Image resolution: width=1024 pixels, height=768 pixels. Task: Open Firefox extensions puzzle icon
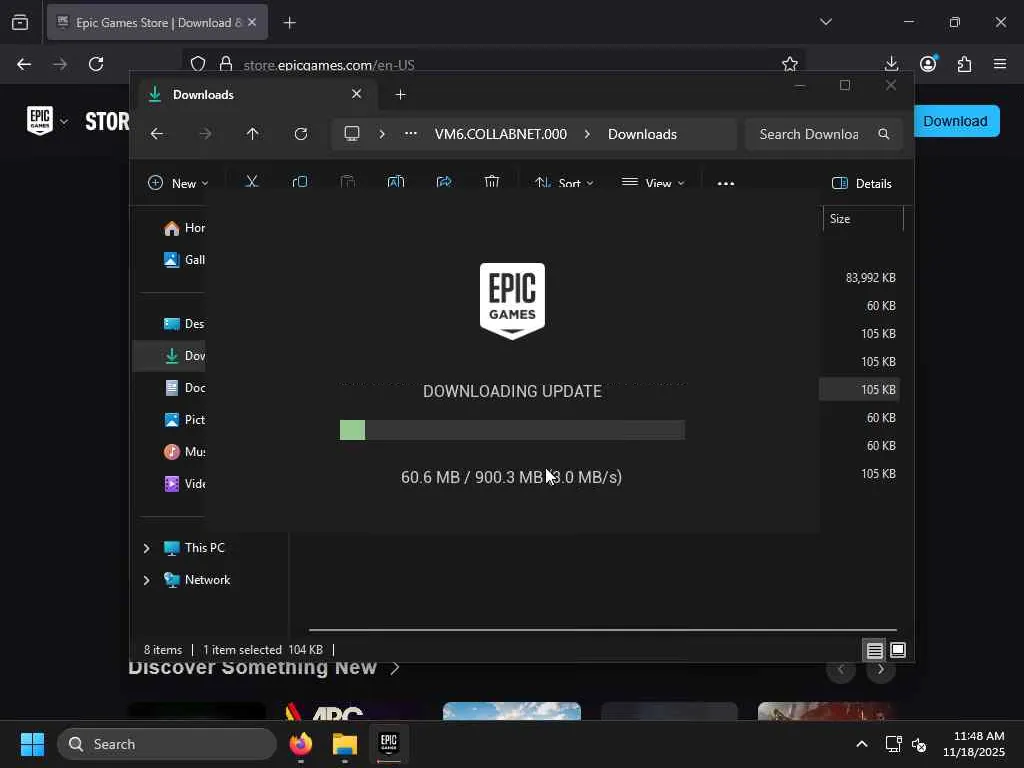click(x=965, y=64)
